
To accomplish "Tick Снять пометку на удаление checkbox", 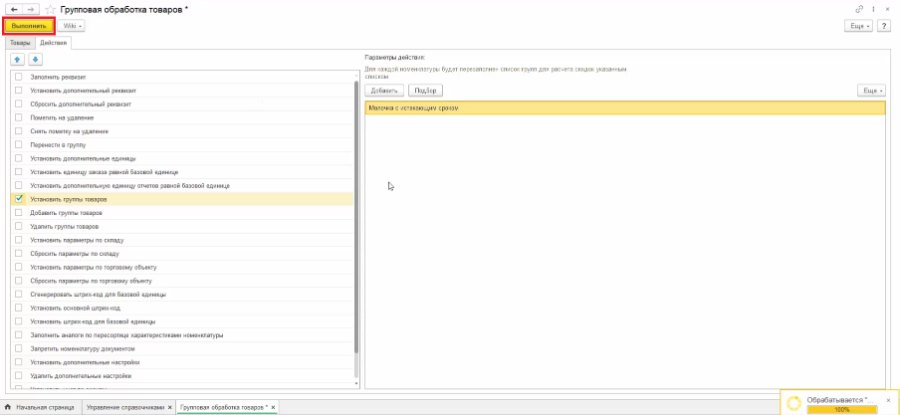I will tap(20, 131).
